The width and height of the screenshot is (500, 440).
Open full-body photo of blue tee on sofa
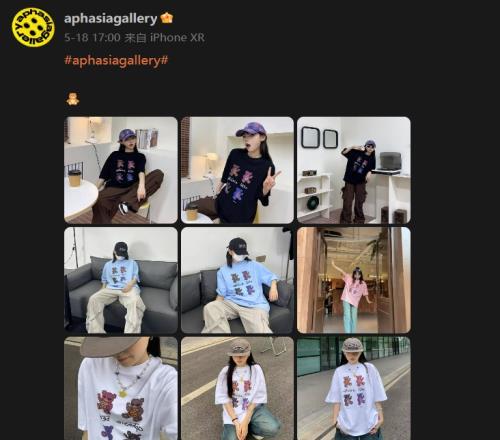(121, 280)
